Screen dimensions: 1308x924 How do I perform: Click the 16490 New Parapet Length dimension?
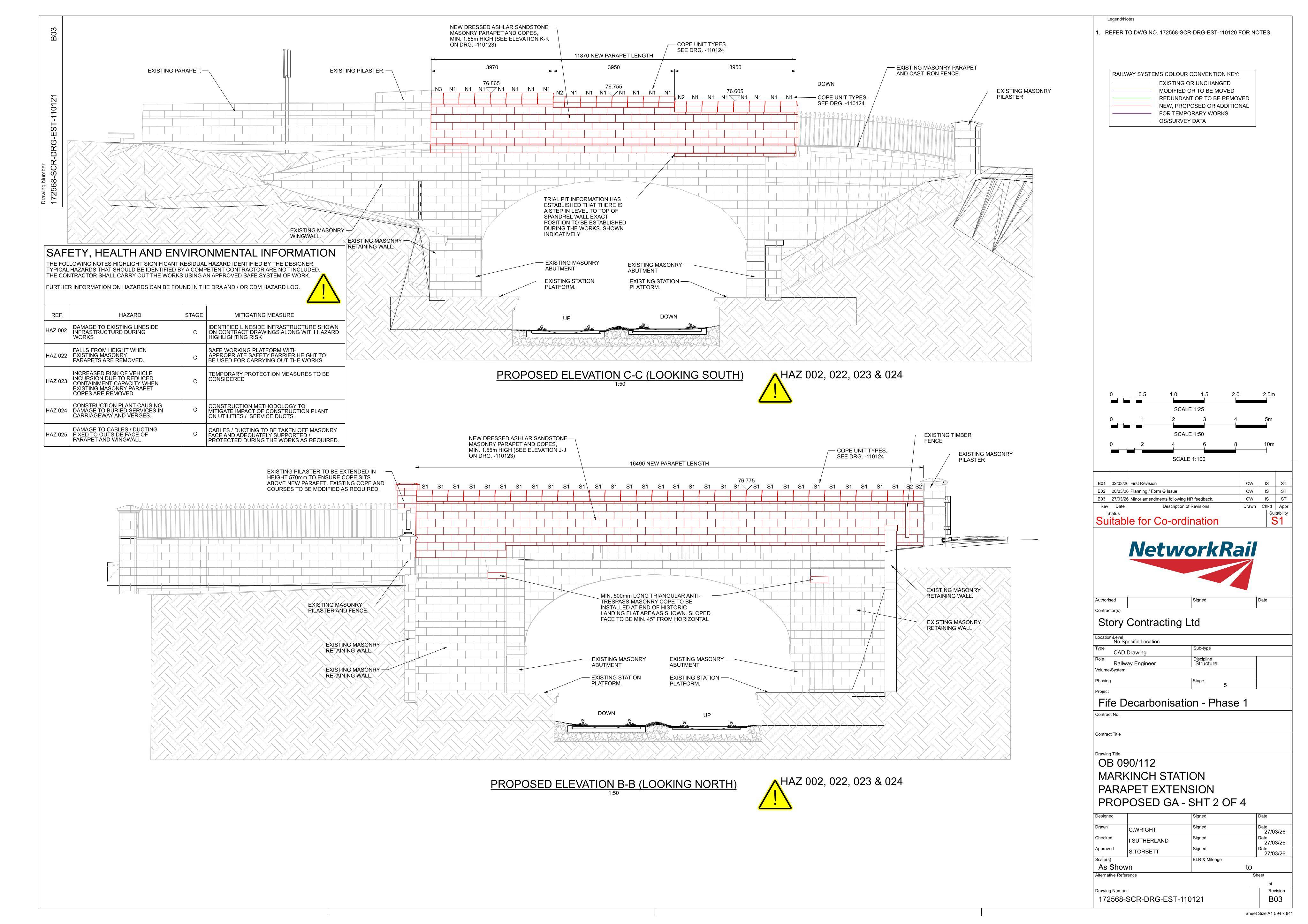pos(669,464)
